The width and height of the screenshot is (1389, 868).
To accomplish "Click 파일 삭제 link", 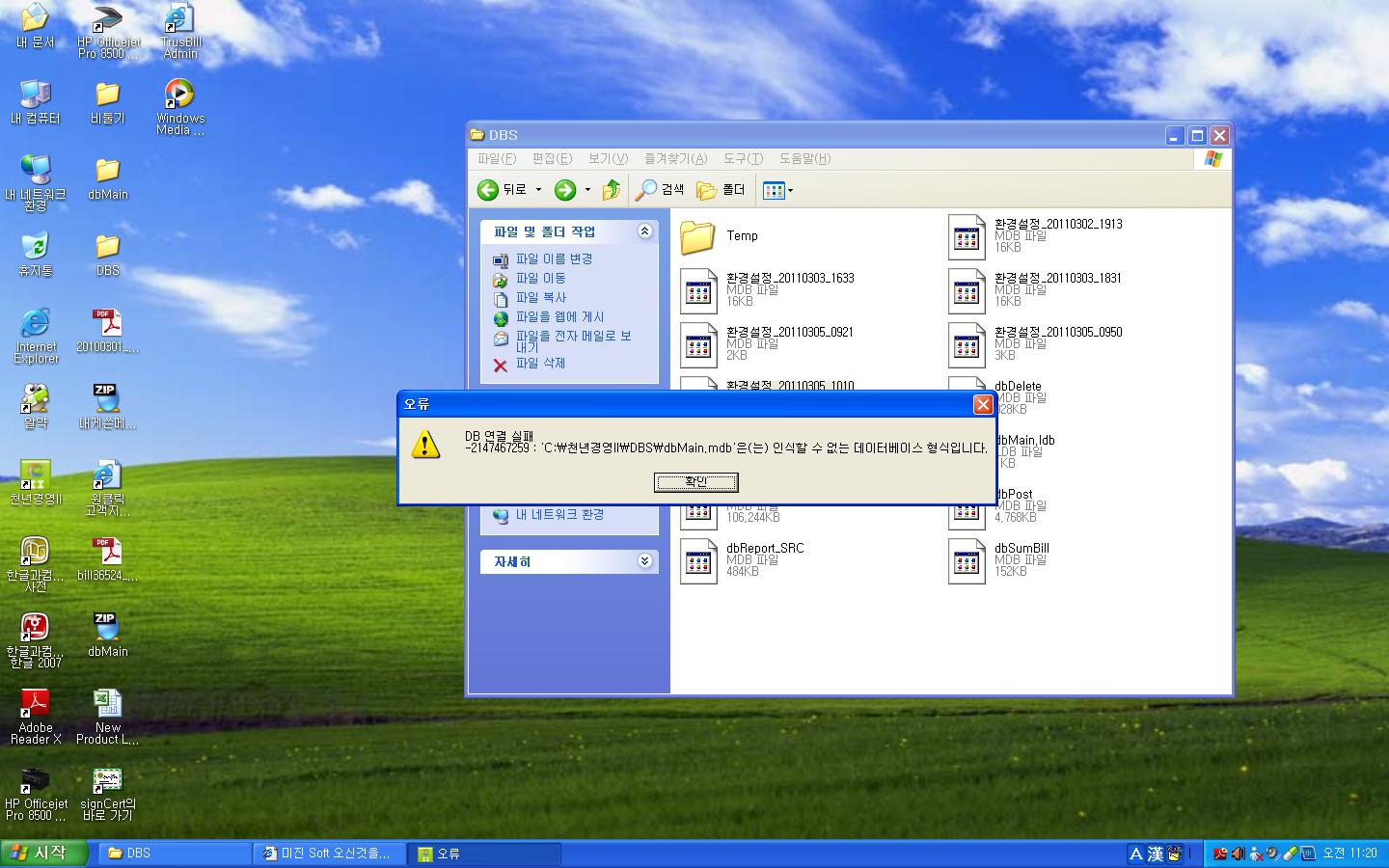I will pyautogui.click(x=540, y=364).
